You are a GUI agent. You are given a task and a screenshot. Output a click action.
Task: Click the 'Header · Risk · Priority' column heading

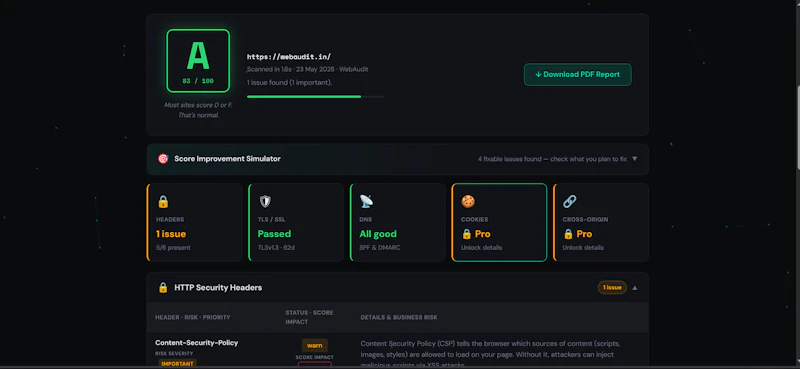click(x=193, y=317)
